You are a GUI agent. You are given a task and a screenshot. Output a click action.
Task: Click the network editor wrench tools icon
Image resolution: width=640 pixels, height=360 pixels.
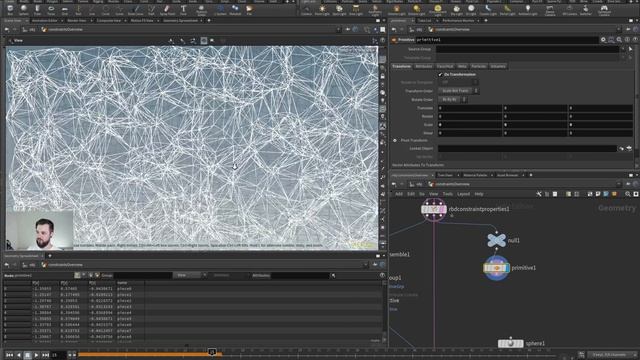tap(539, 194)
